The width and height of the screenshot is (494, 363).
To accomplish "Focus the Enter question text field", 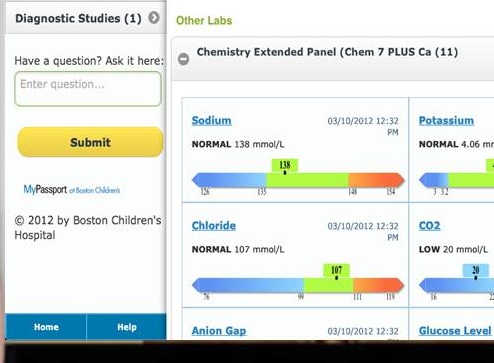I will tap(88, 89).
